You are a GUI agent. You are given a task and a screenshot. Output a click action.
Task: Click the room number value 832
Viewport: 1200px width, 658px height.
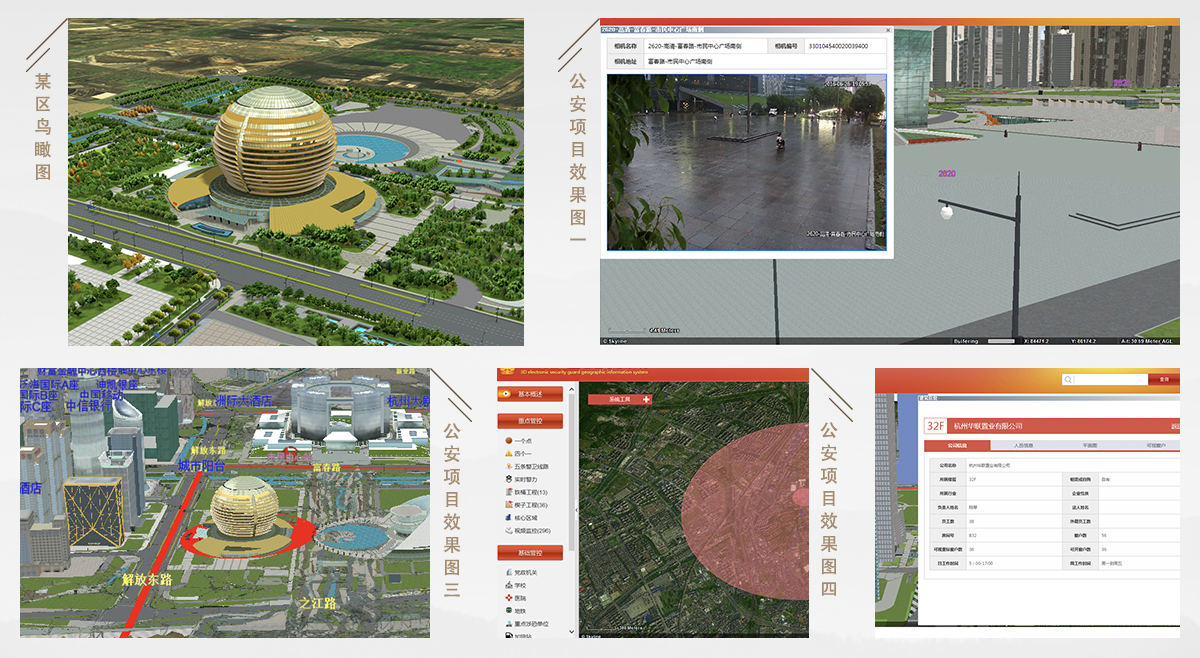coord(973,535)
